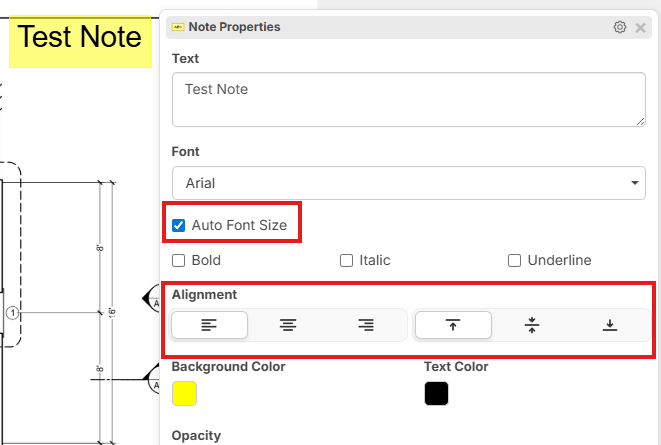Select right text alignment
661x445 pixels.
pos(366,325)
